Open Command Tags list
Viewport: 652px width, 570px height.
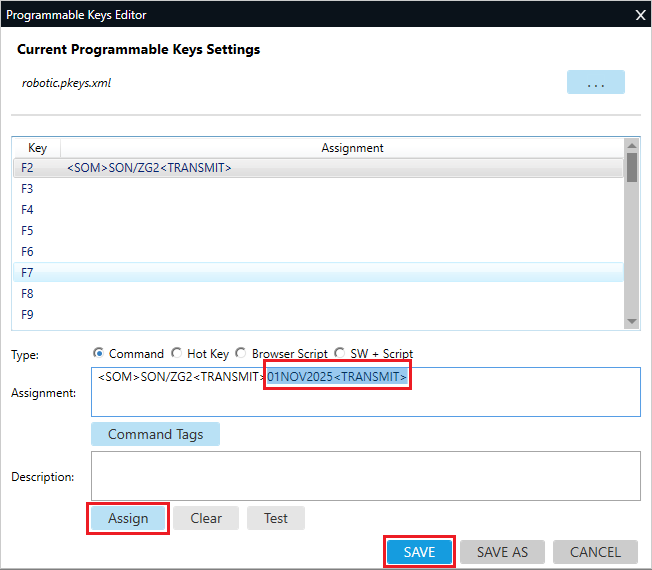pyautogui.click(x=155, y=434)
